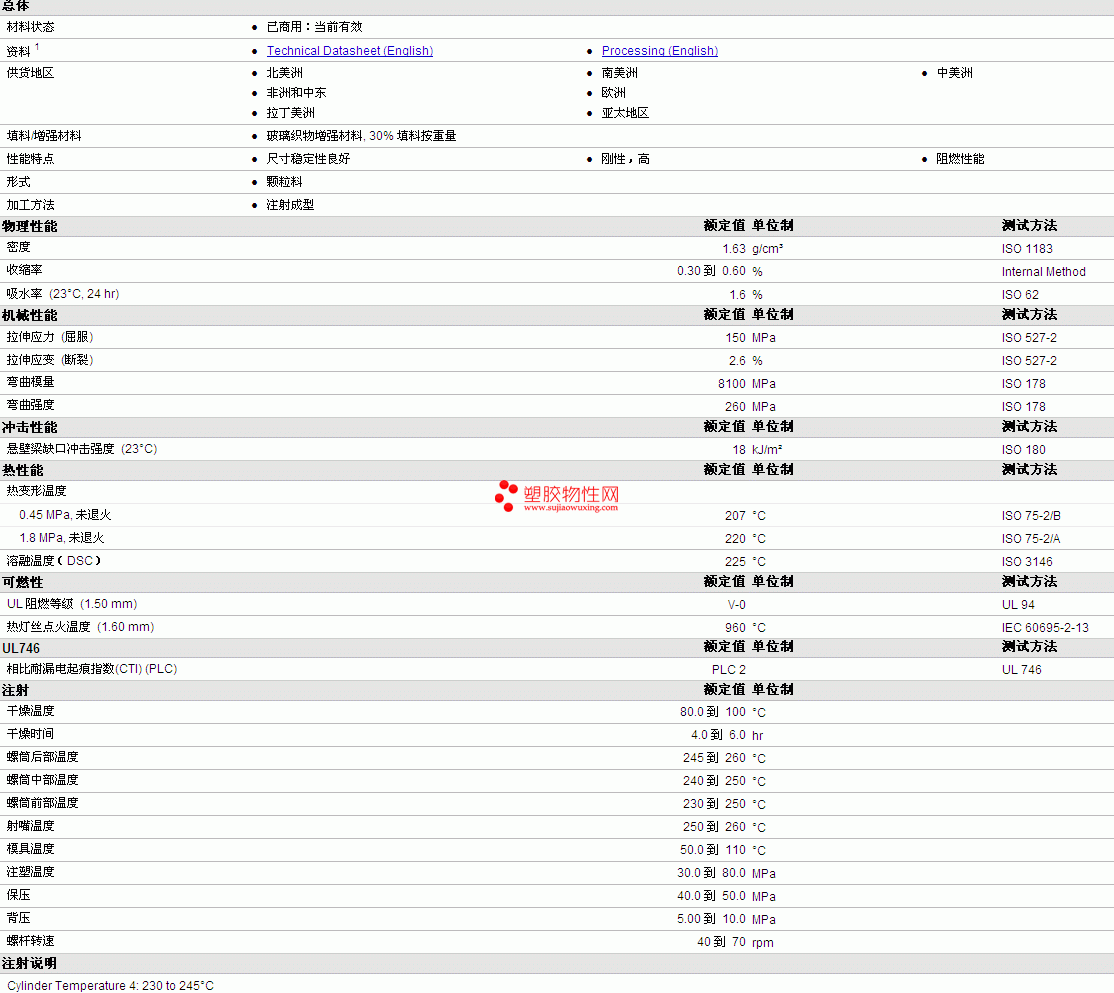Select the 已商用：当前有效 status text

[x=314, y=27]
